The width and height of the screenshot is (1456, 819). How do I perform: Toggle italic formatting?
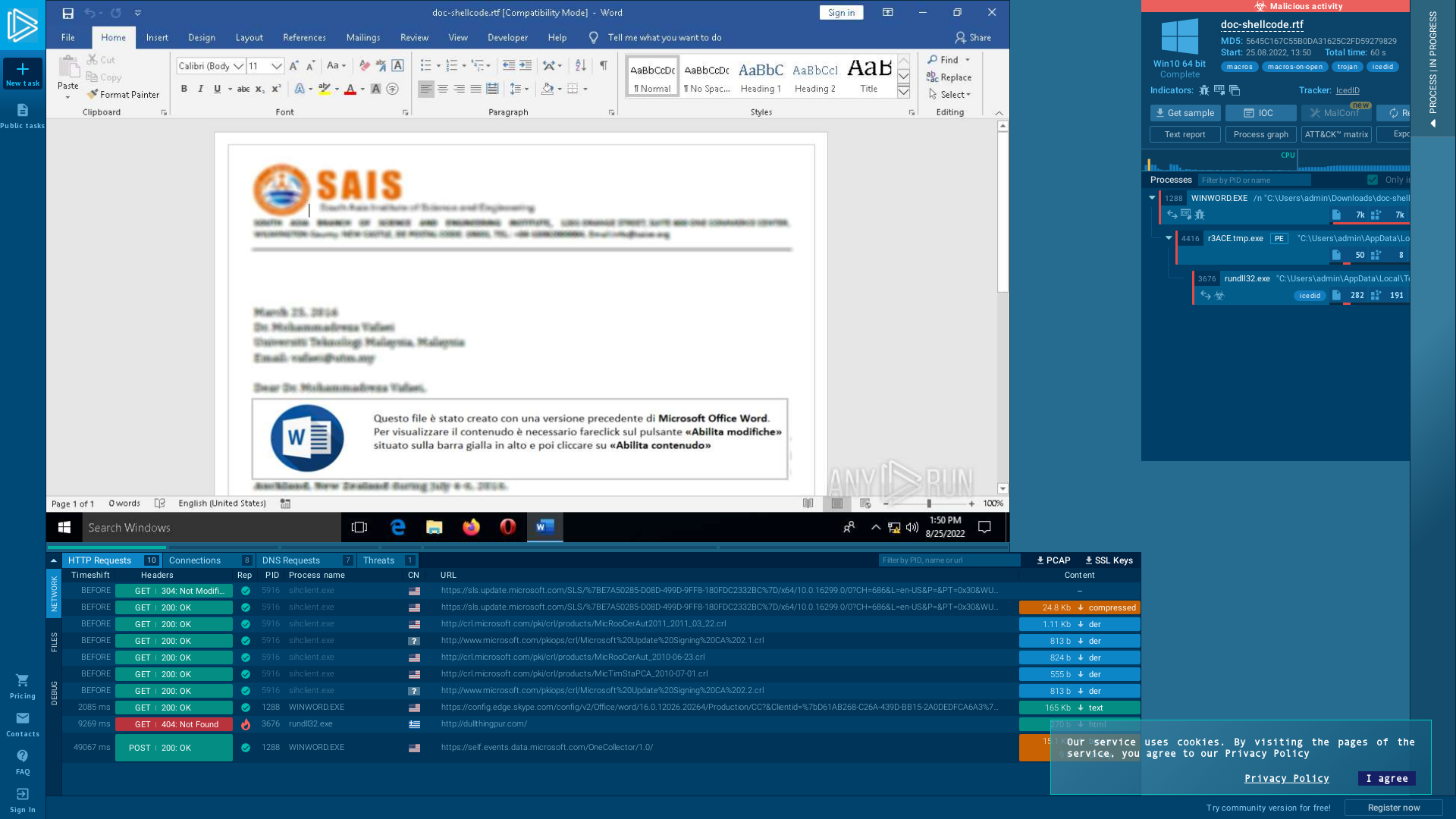coord(200,89)
